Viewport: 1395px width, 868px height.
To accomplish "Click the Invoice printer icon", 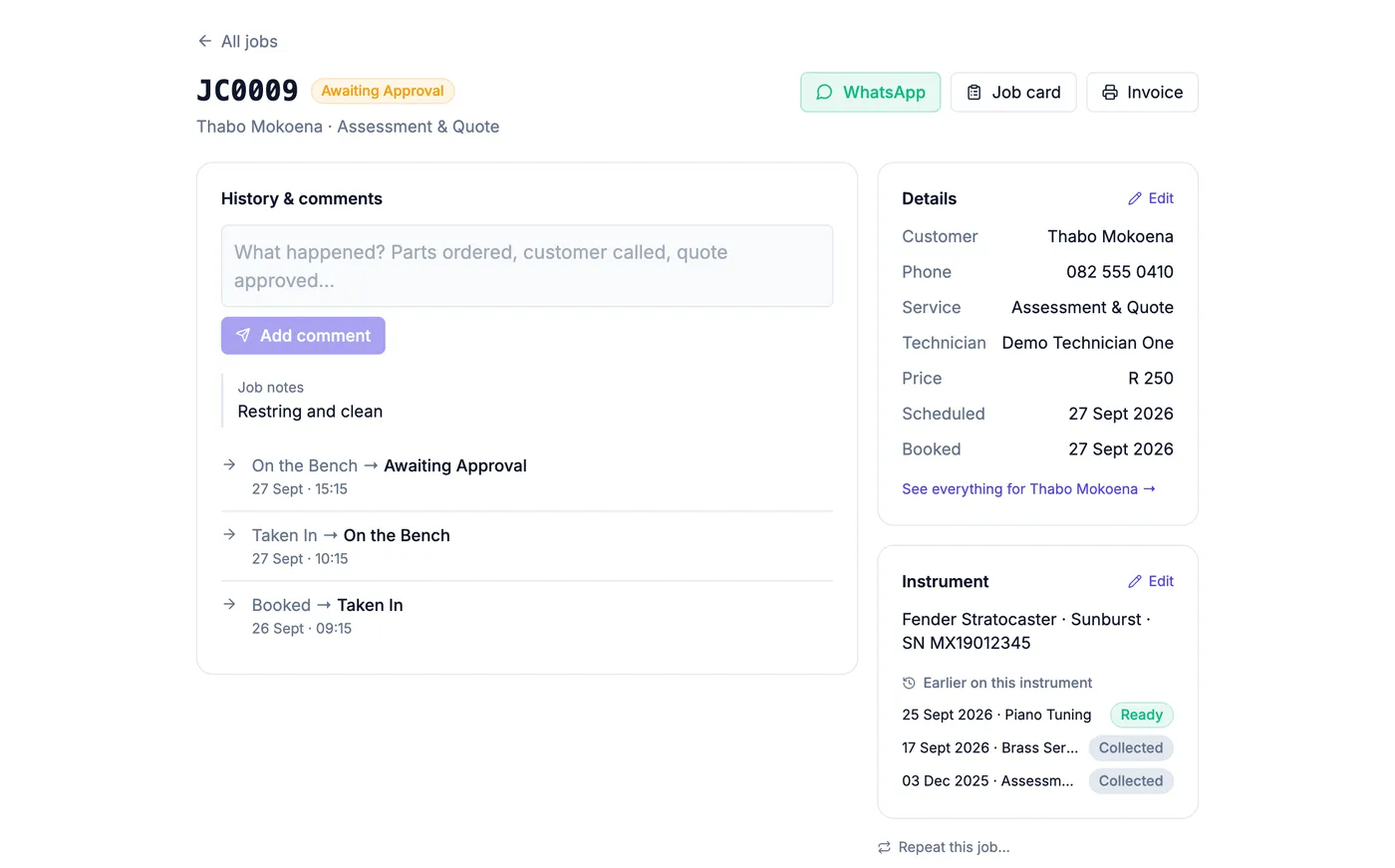I will 1110,92.
